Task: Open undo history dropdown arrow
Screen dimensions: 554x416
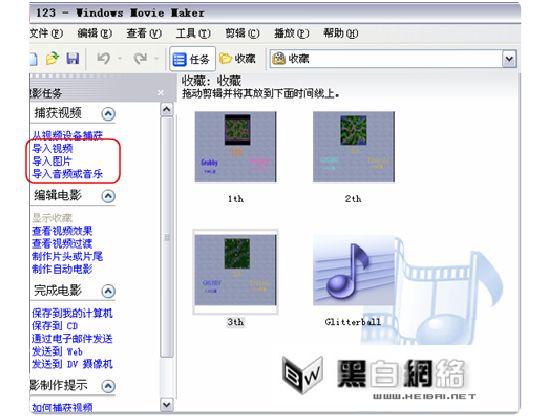Action: click(120, 59)
